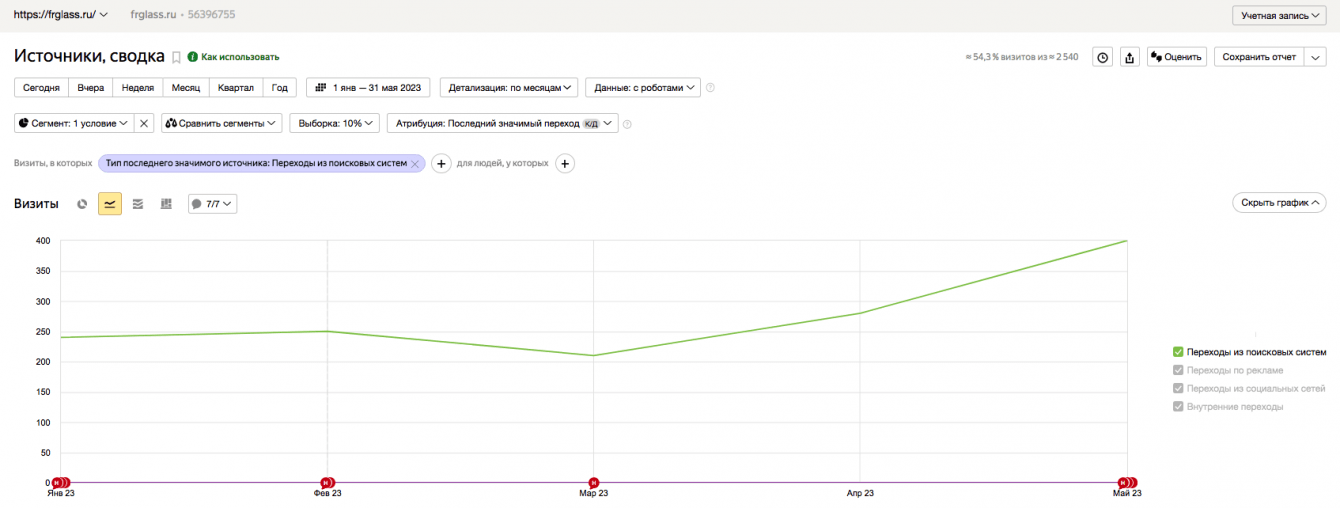1340x508 pixels.
Task: Click the export/share report icon
Action: point(1130,57)
